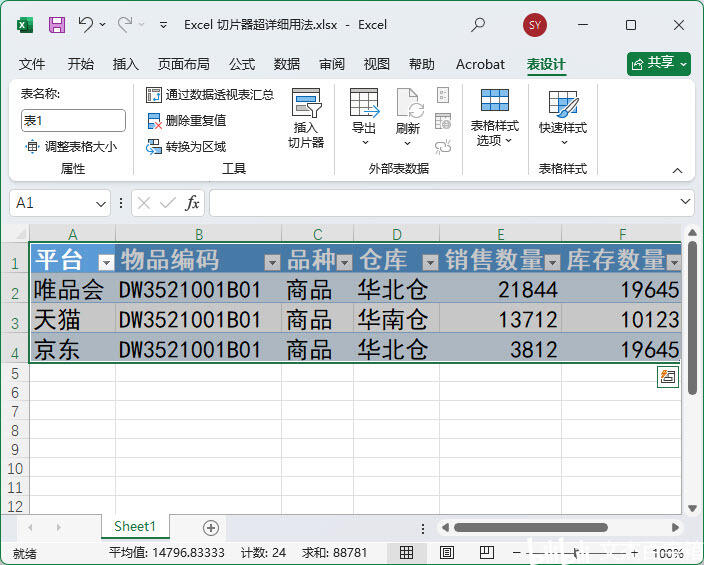704x565 pixels.
Task: Switch to Page Break Preview view
Action: point(486,552)
